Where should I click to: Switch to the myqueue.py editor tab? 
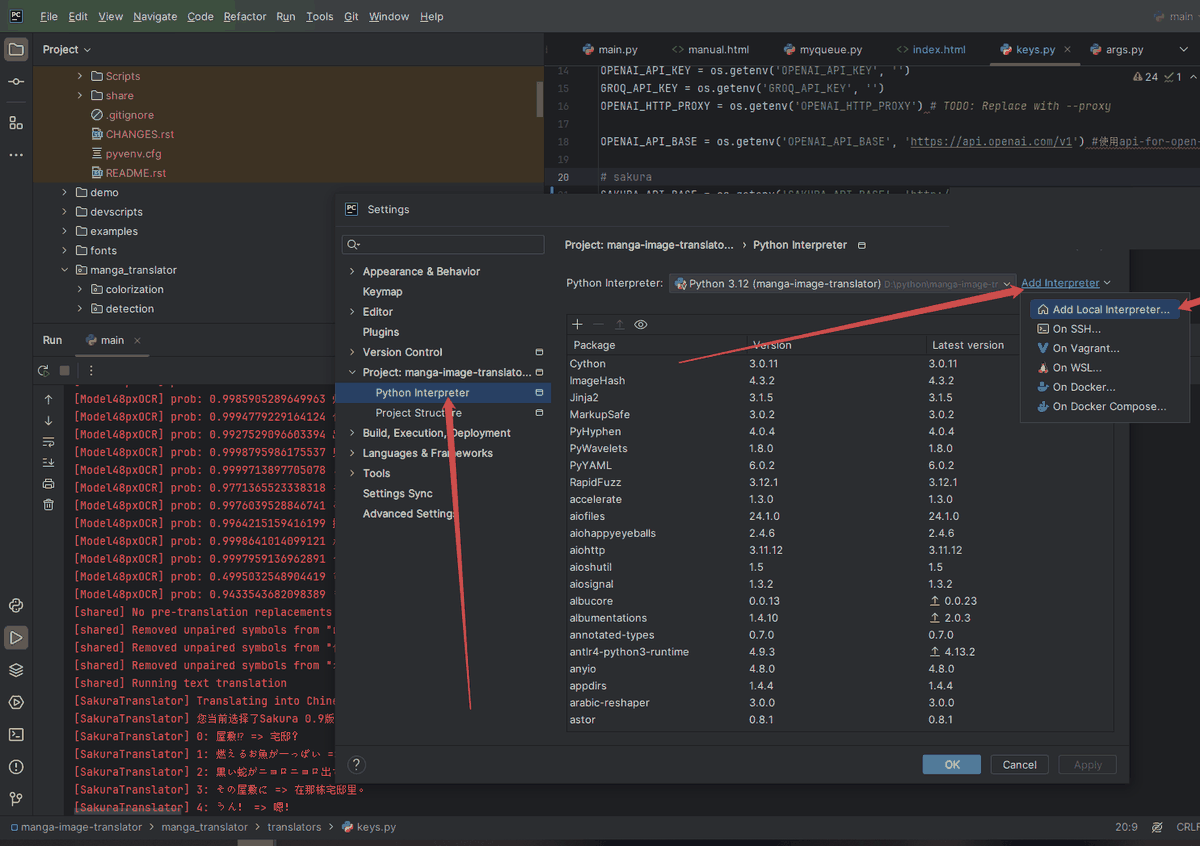point(822,49)
